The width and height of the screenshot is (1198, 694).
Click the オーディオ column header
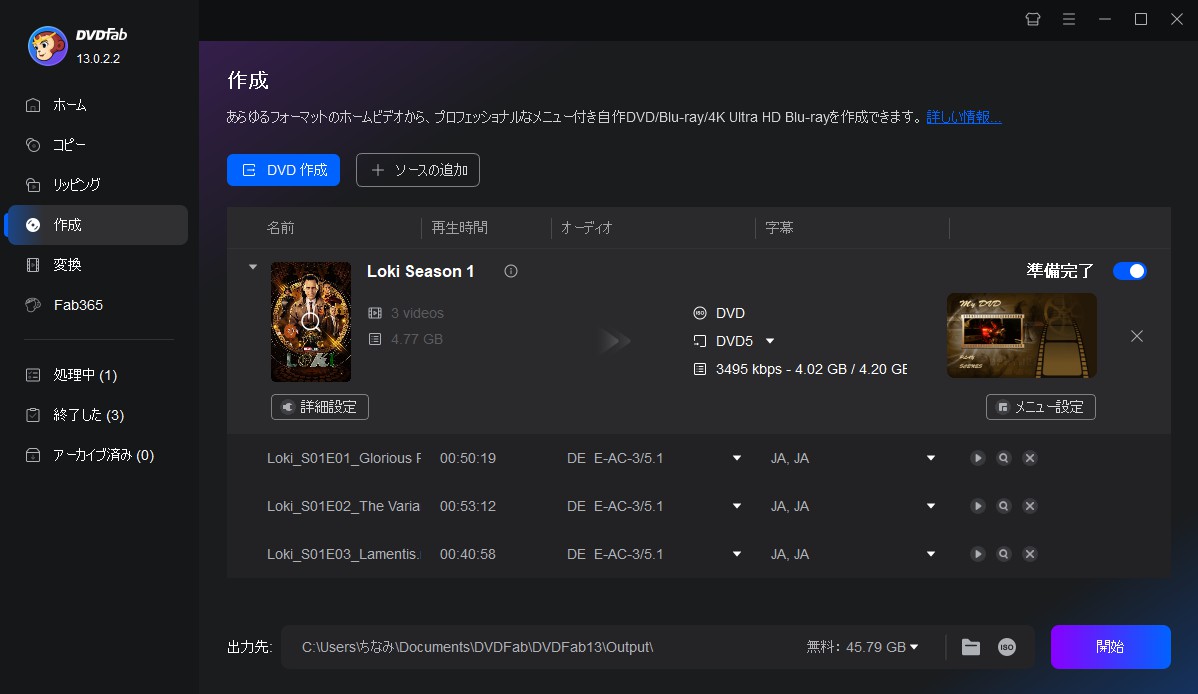tap(587, 228)
